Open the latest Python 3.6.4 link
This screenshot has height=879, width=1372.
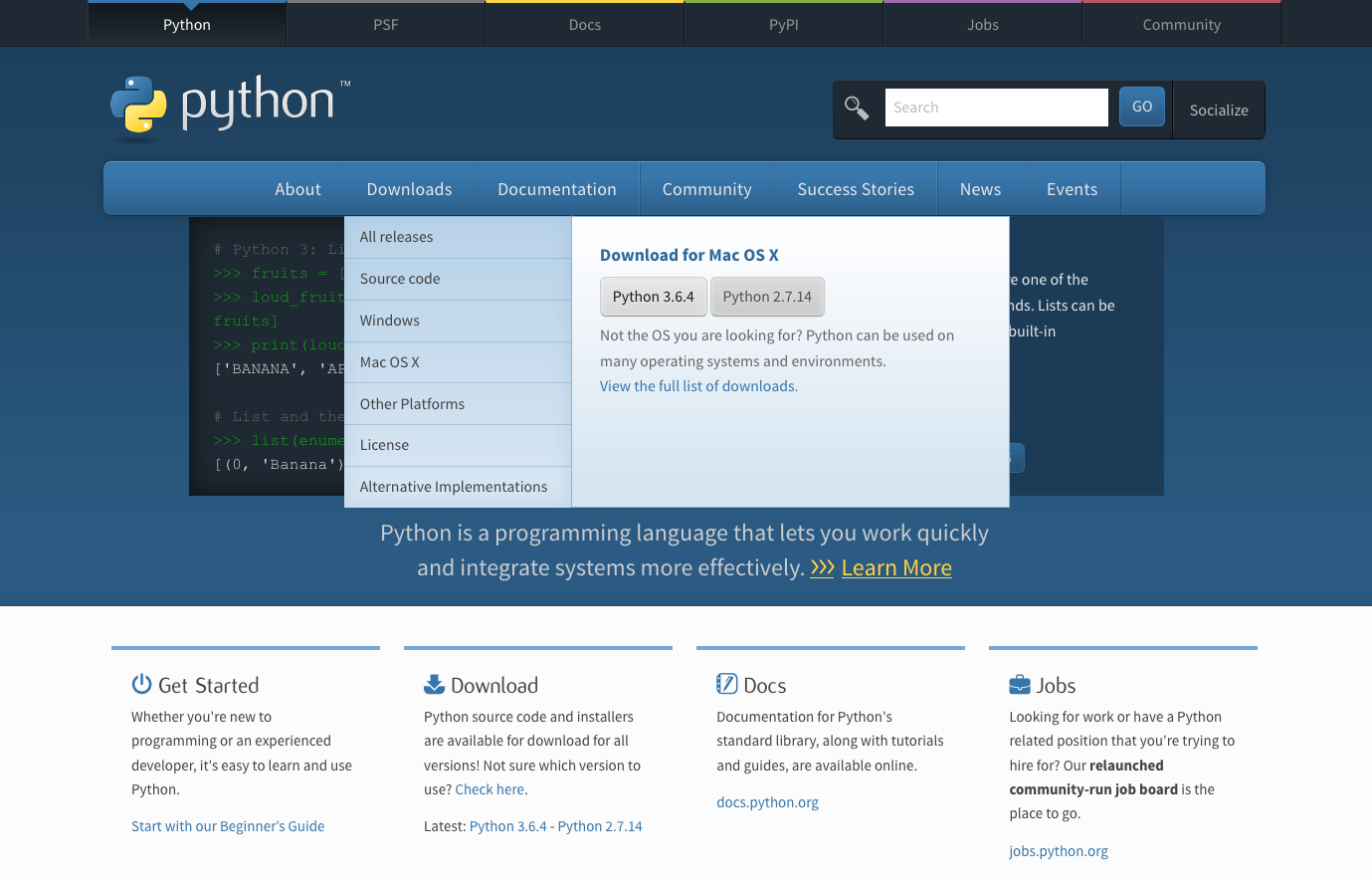[x=508, y=826]
